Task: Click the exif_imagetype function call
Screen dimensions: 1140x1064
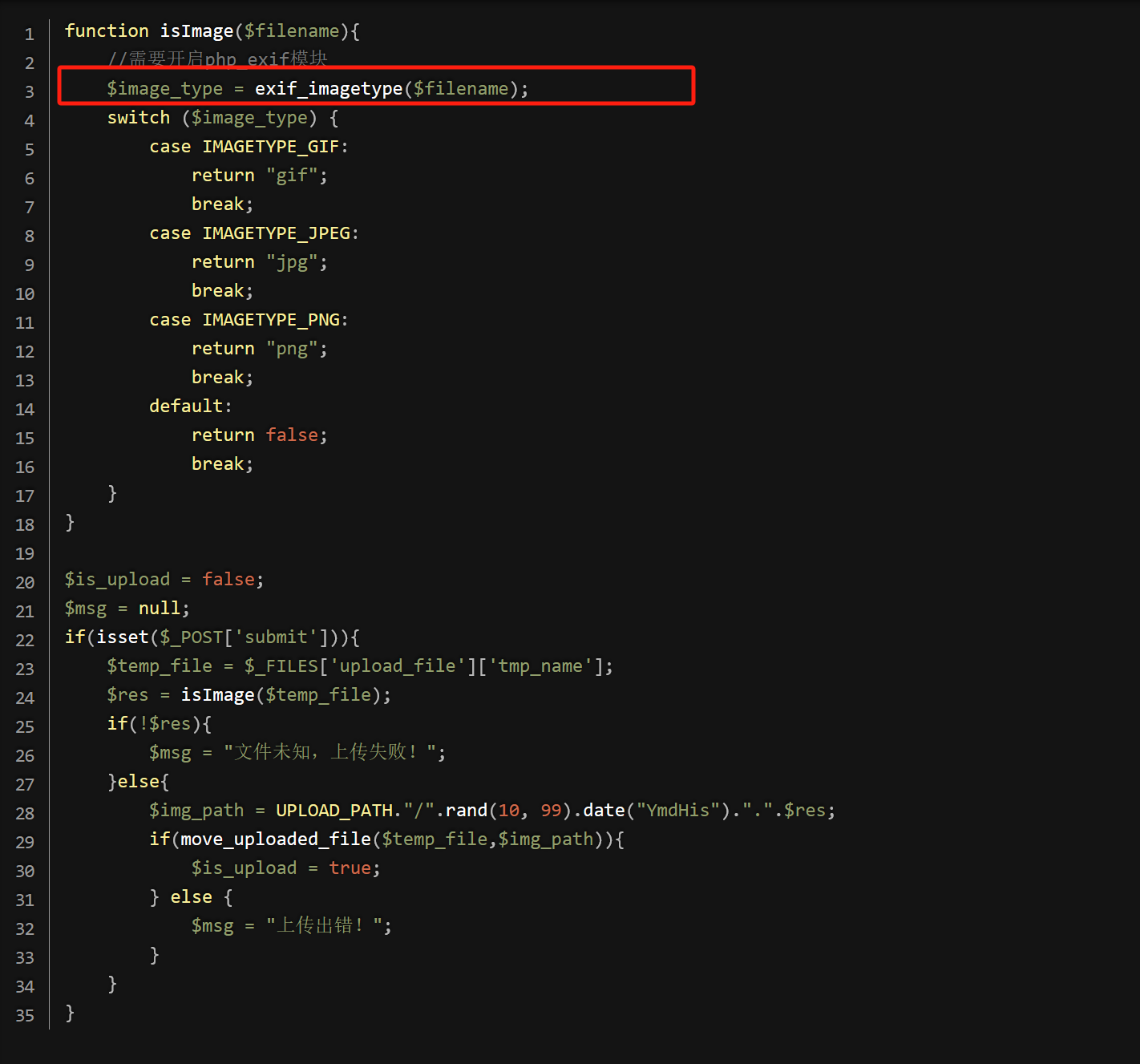Action: [x=328, y=89]
